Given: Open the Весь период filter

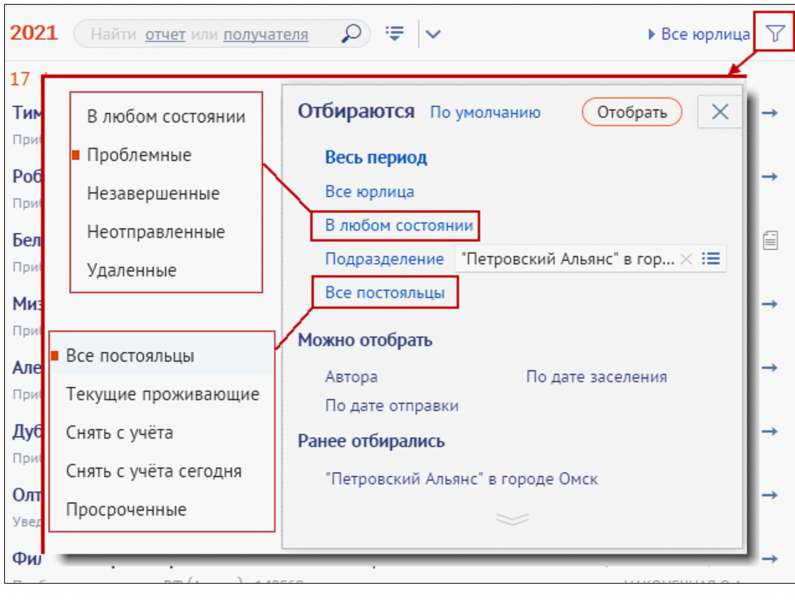Looking at the screenshot, I should [x=375, y=157].
